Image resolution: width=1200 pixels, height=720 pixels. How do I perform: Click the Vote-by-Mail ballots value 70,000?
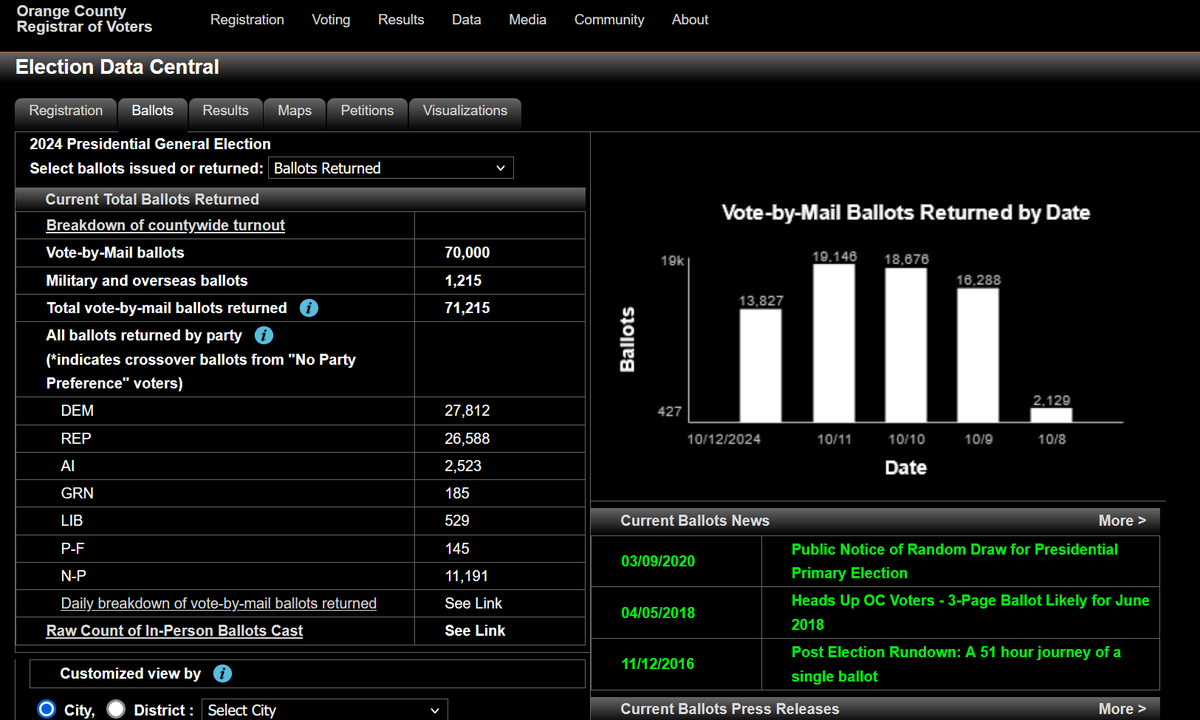467,253
